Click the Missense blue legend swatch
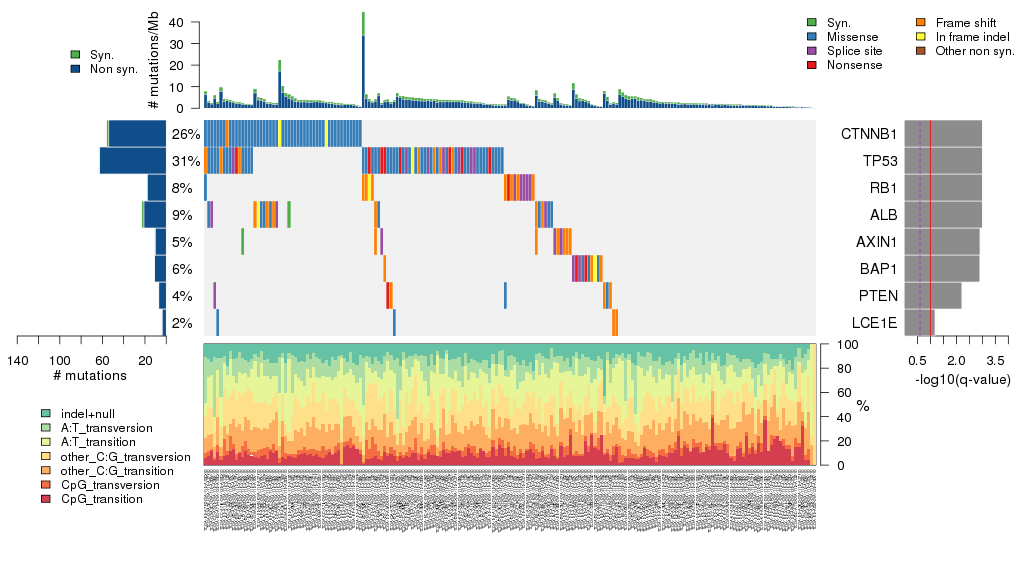This screenshot has height=576, width=1020. click(x=812, y=37)
